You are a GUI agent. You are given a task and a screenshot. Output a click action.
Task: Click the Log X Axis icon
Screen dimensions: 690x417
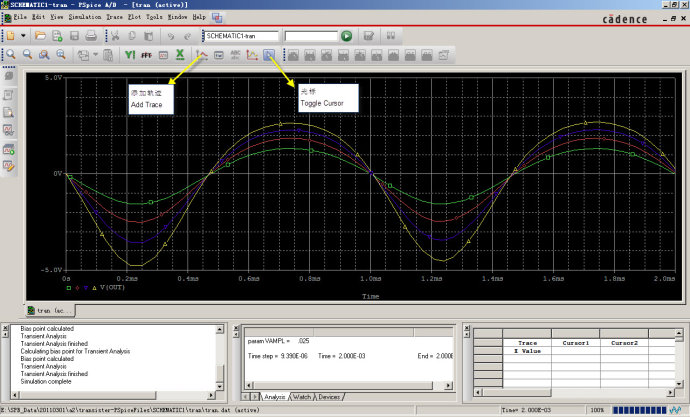128,54
